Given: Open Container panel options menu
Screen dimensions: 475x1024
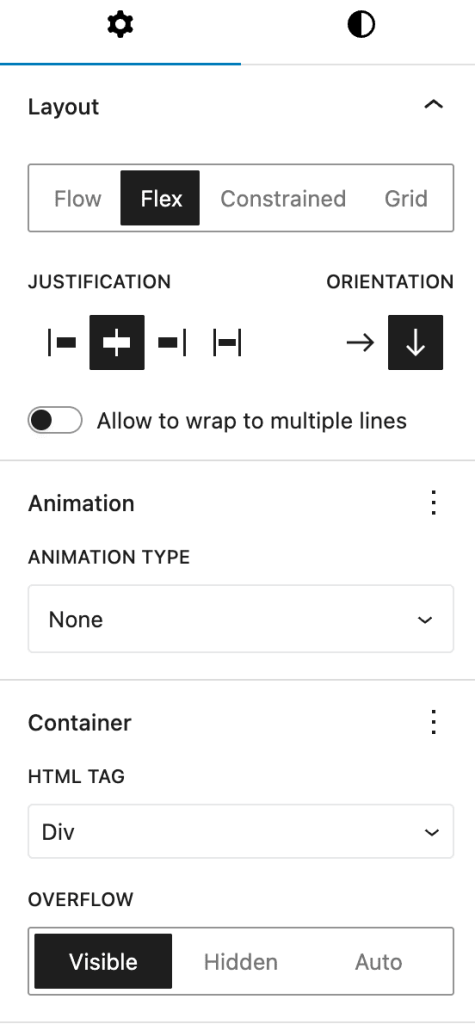Looking at the screenshot, I should click(433, 722).
